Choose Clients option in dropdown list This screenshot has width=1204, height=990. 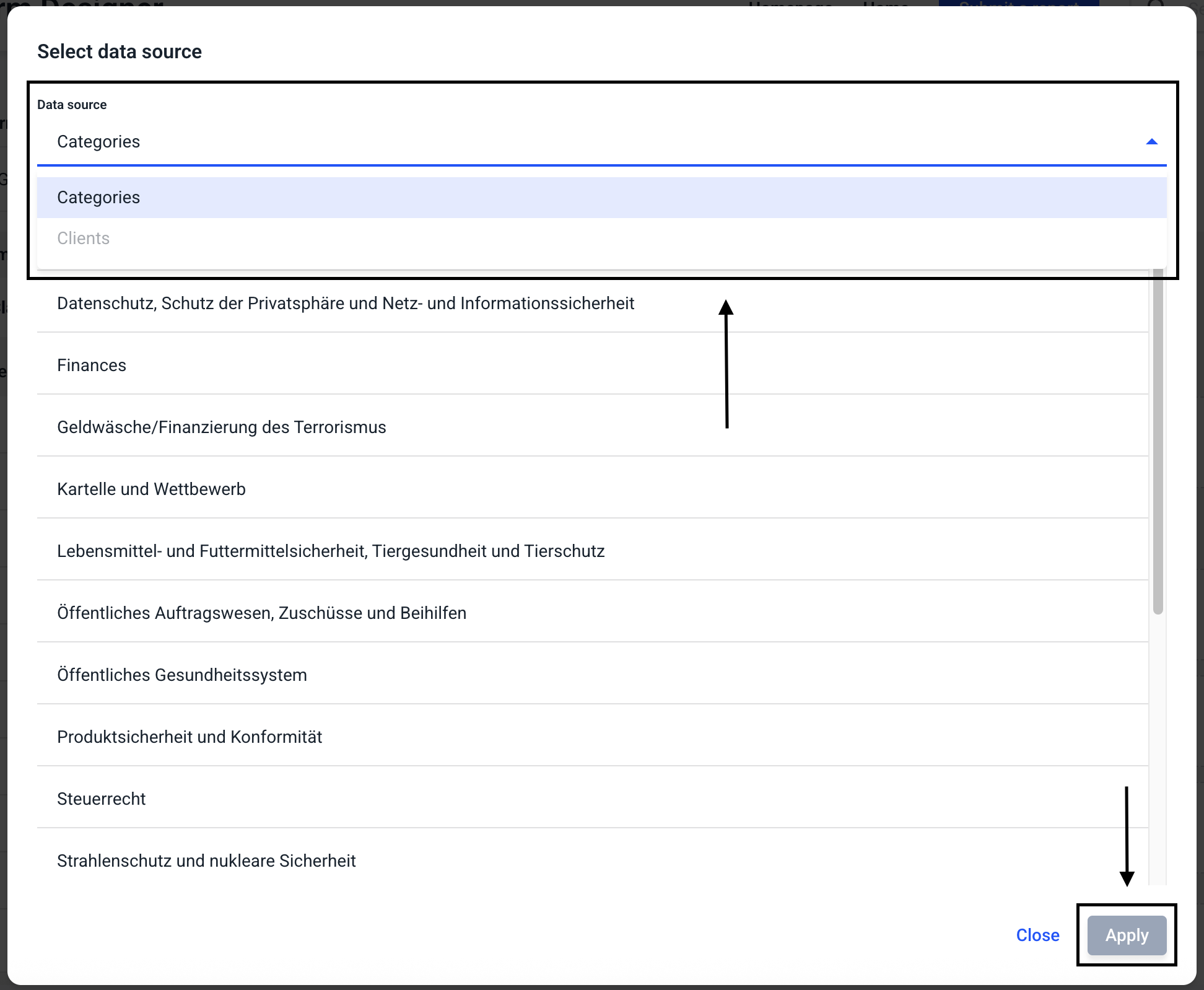(x=83, y=239)
